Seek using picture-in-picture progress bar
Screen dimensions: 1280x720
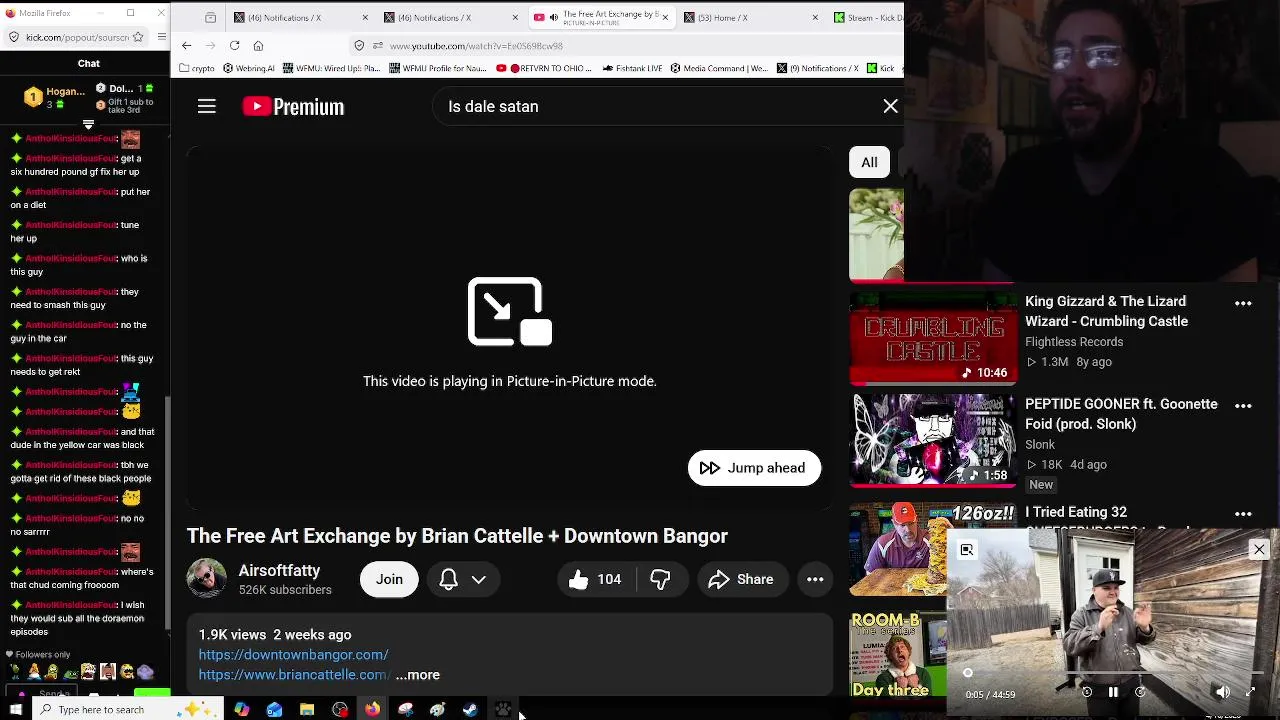point(1113,673)
